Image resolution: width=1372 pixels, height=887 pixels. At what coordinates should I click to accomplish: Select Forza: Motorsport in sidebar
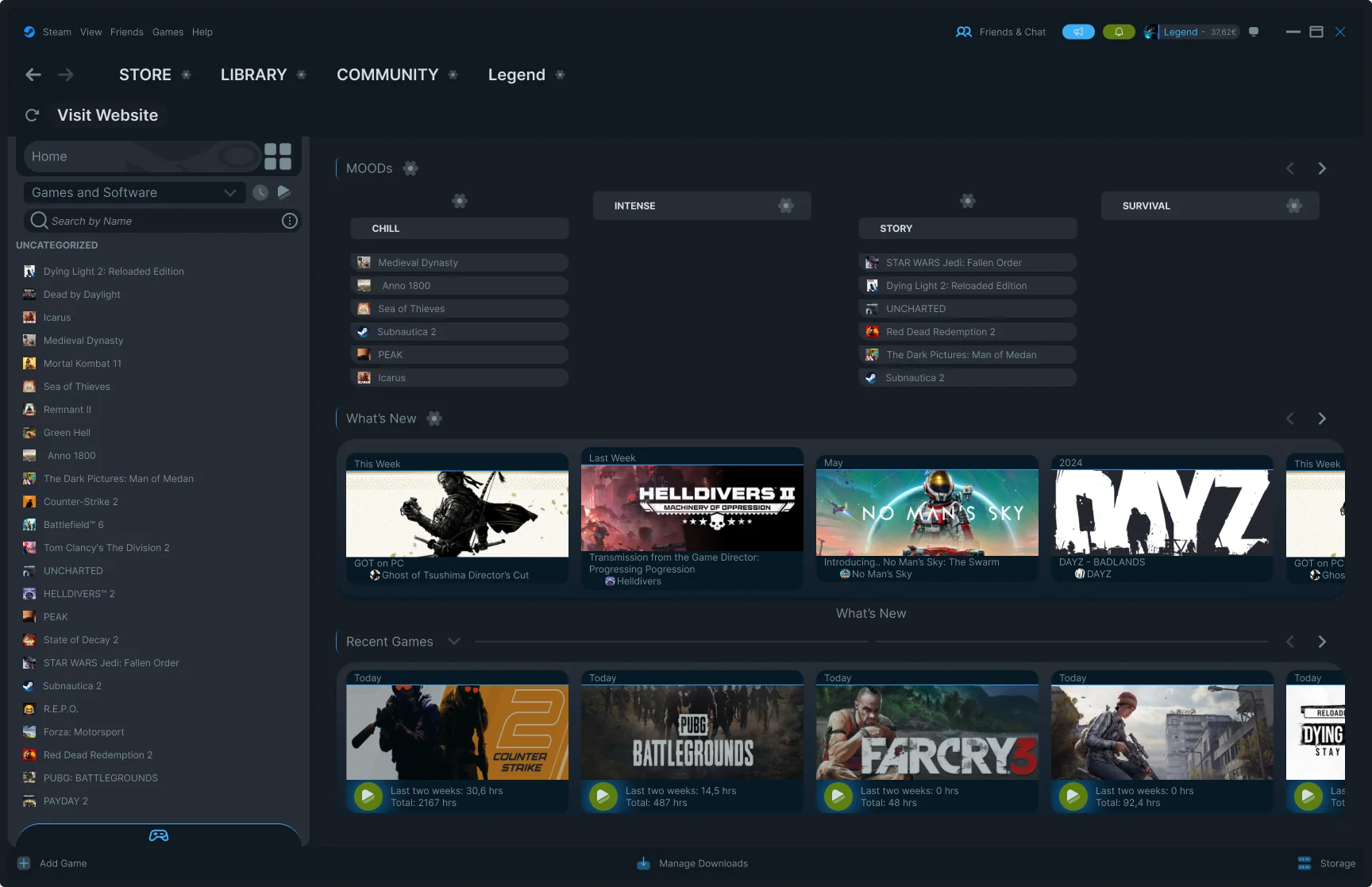click(x=83, y=732)
